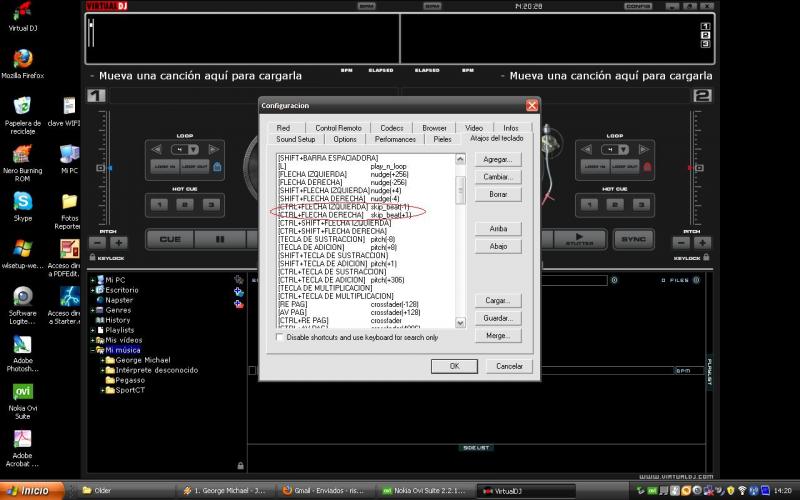Click Loop Out button on deck 2
Viewport: 800px width, 500px height.
[x=624, y=167]
